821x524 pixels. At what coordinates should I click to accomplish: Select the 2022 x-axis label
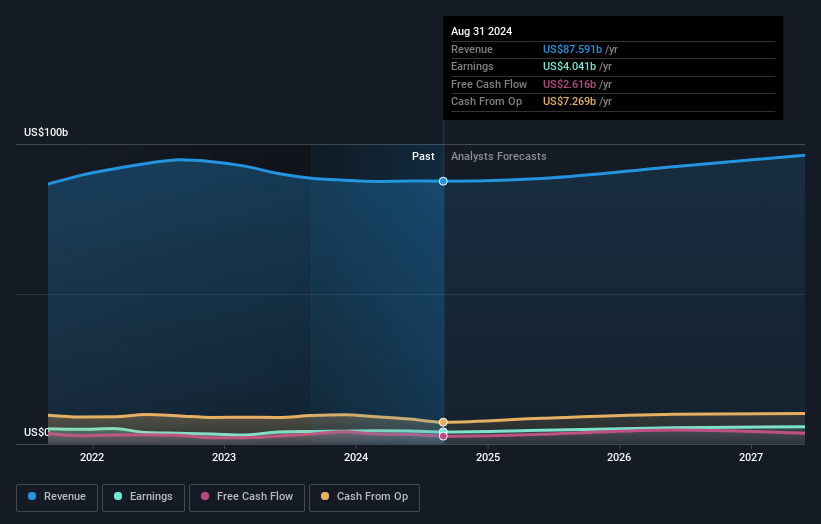(x=92, y=457)
